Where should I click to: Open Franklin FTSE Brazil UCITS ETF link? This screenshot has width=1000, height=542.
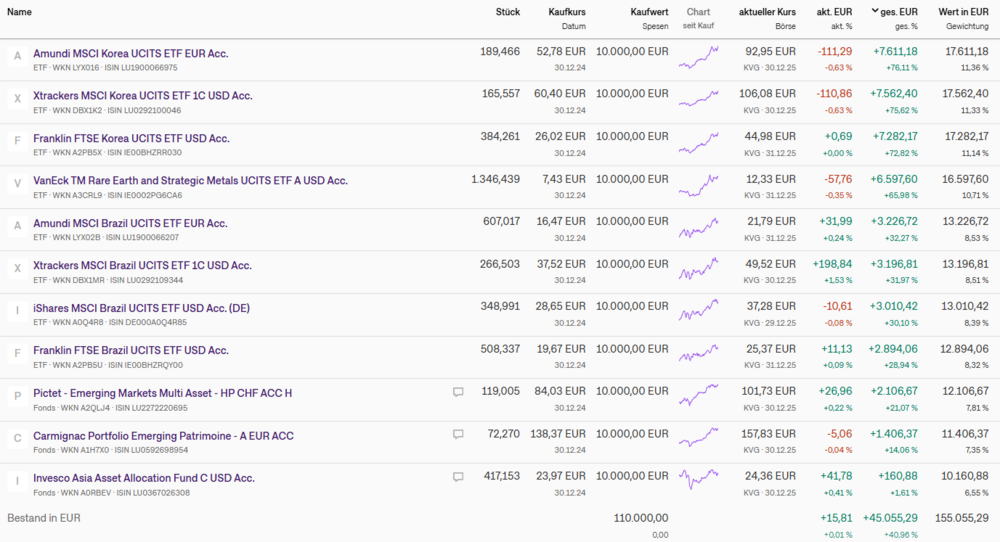pos(131,350)
